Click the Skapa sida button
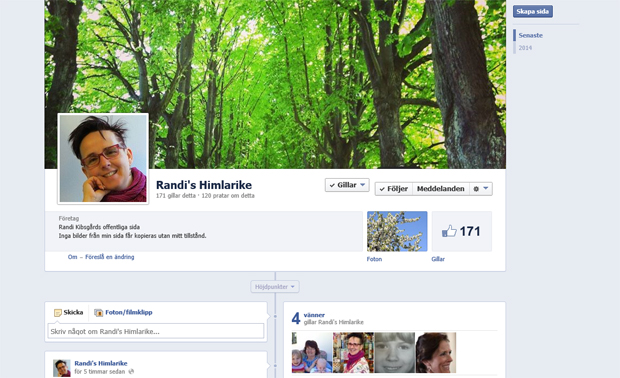 coord(533,11)
